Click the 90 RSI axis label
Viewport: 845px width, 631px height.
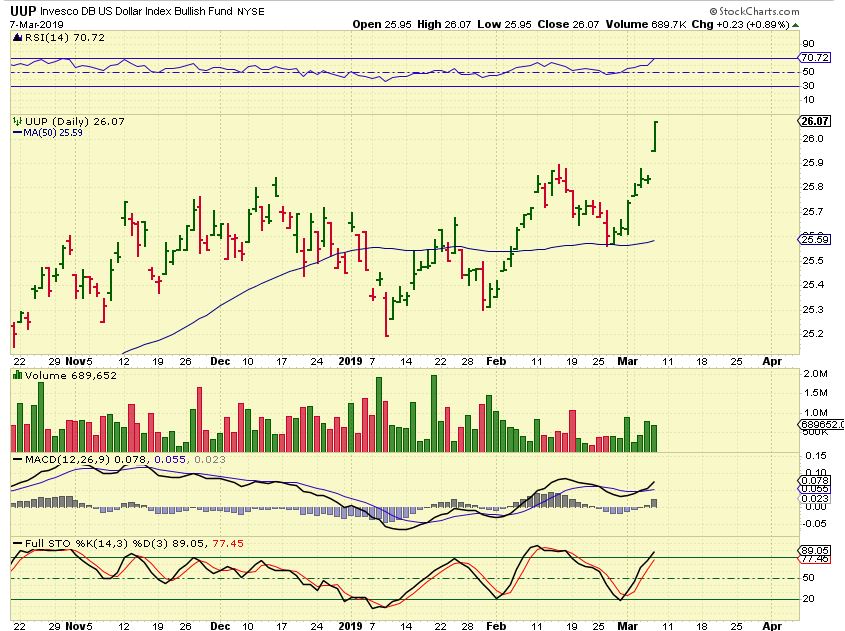point(808,44)
